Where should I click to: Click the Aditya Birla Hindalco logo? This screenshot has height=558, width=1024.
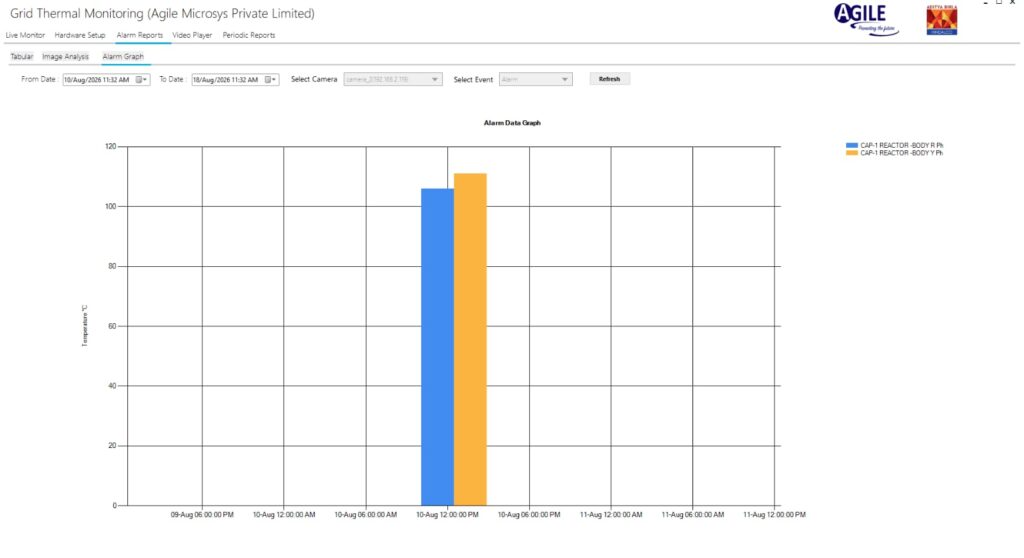pyautogui.click(x=942, y=20)
